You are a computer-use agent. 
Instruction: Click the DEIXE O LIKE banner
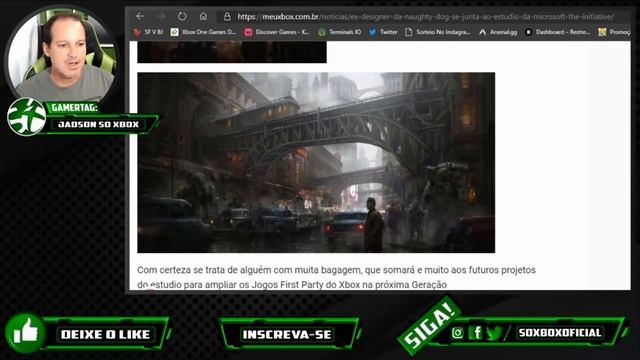(106, 334)
